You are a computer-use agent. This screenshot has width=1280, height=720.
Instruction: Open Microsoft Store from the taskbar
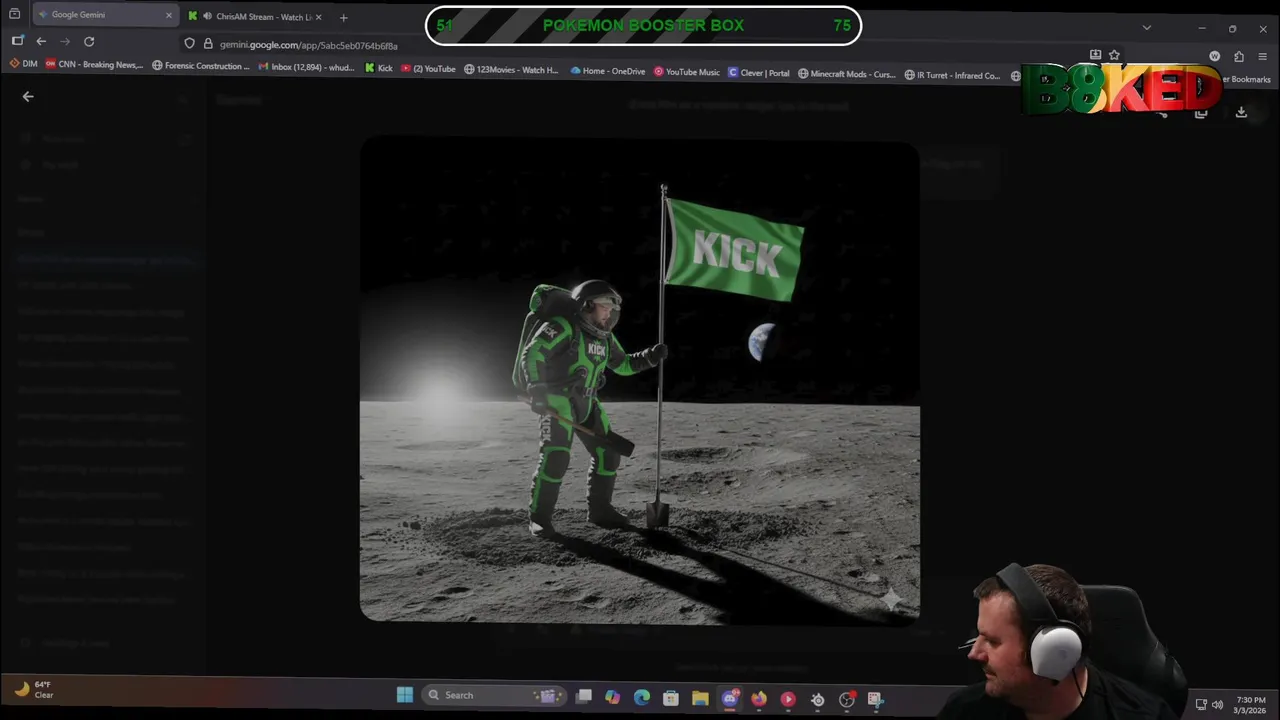(x=671, y=698)
